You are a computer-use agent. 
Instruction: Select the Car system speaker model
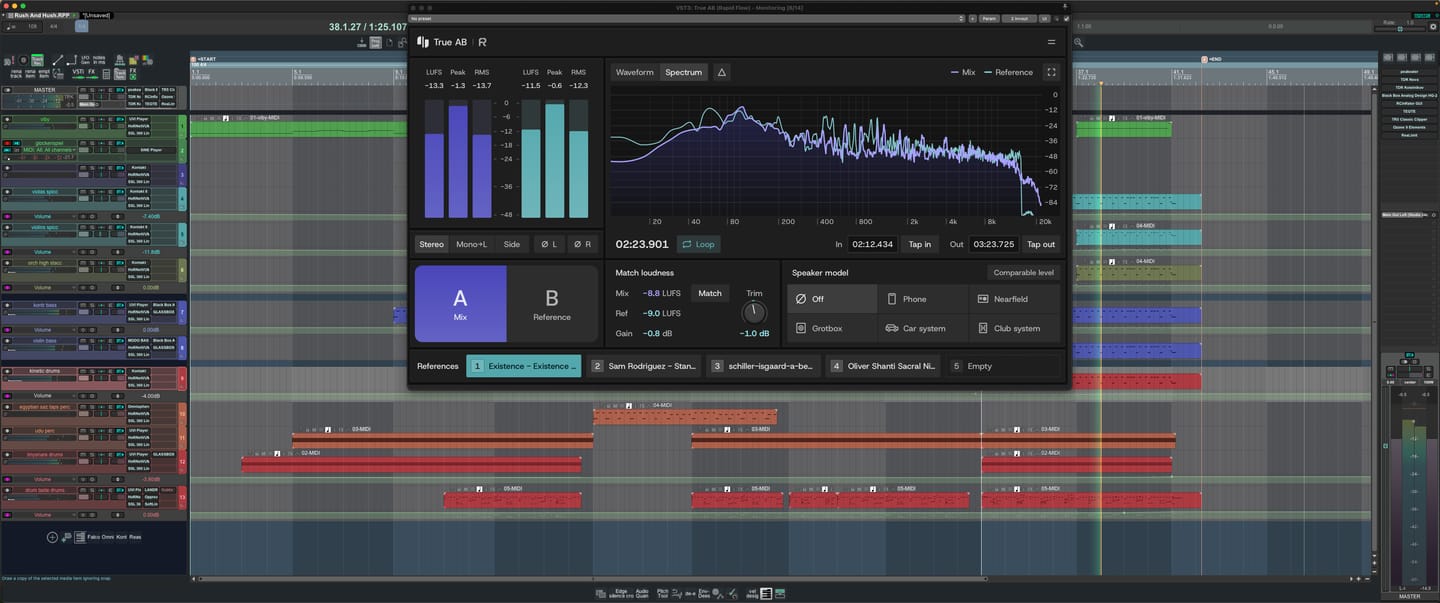point(923,328)
